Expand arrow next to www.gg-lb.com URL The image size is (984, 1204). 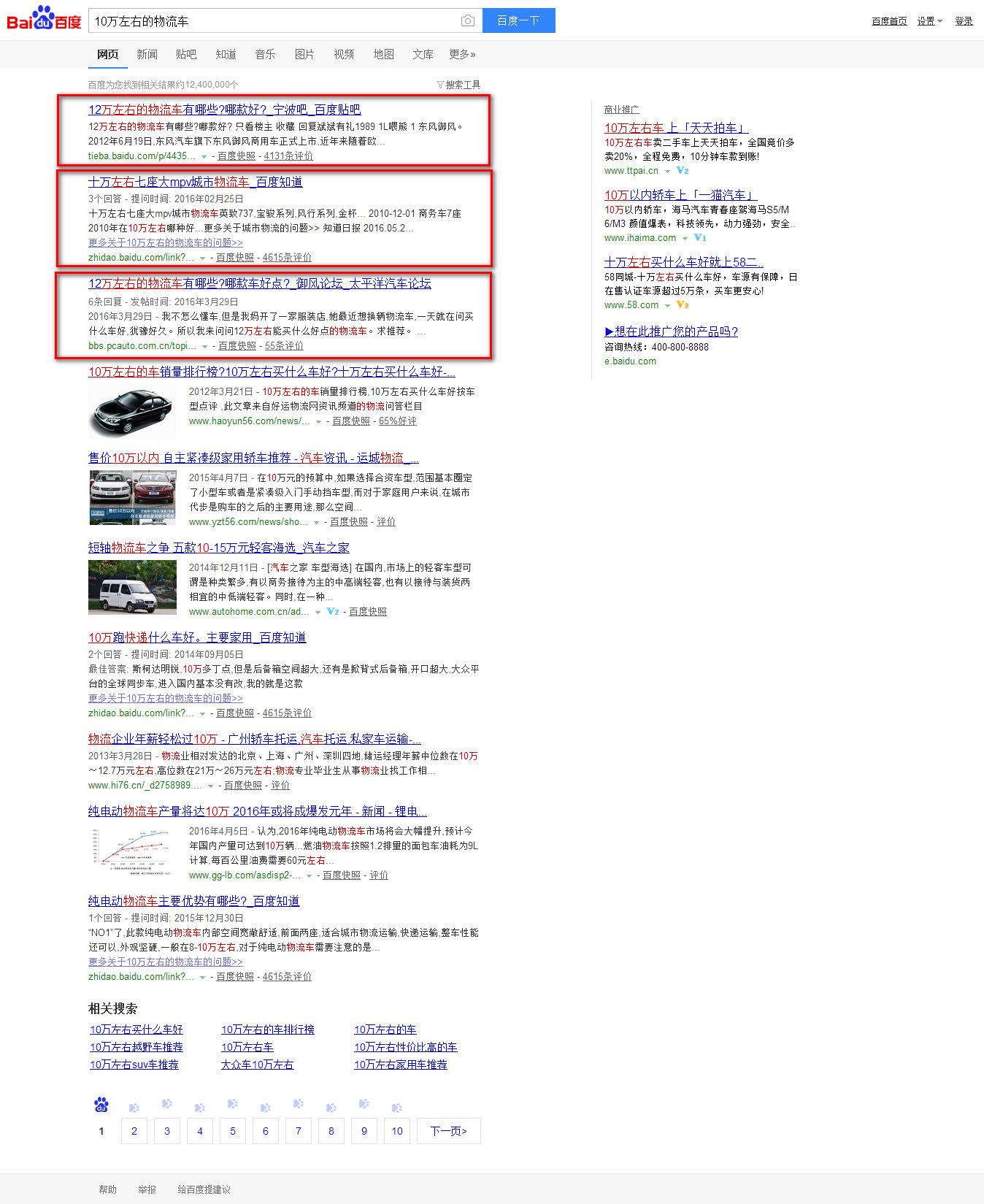(x=309, y=875)
